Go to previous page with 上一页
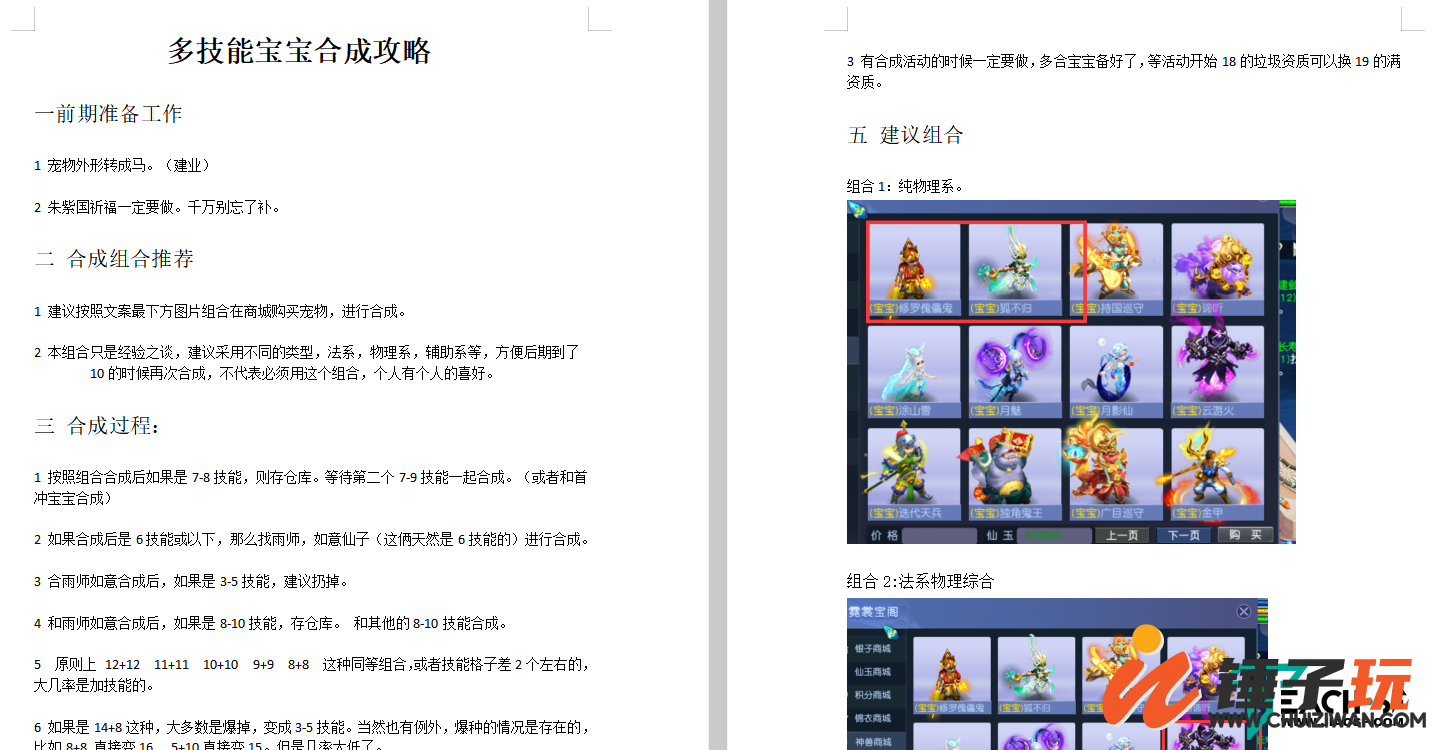1443x750 pixels. [x=1122, y=535]
